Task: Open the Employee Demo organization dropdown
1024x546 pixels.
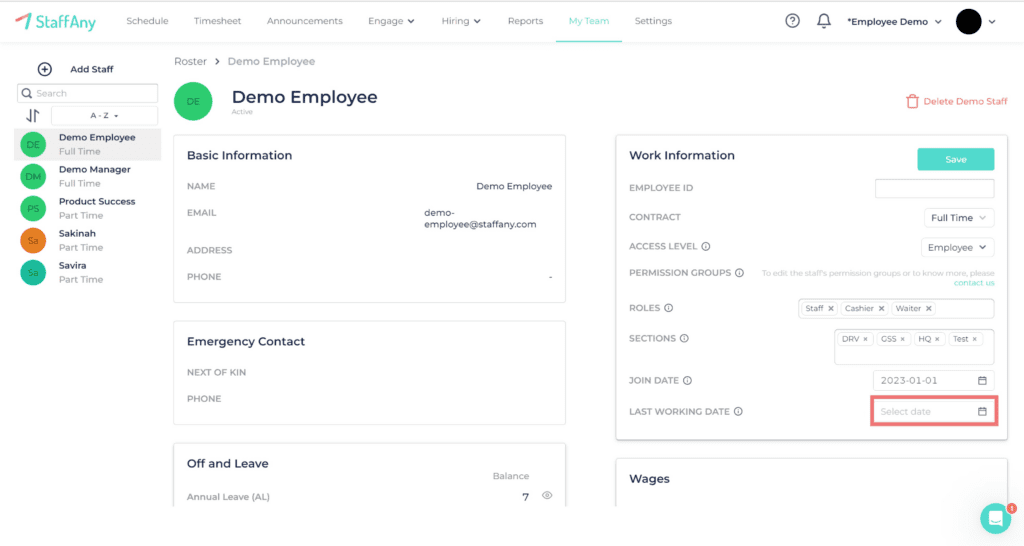Action: (894, 22)
